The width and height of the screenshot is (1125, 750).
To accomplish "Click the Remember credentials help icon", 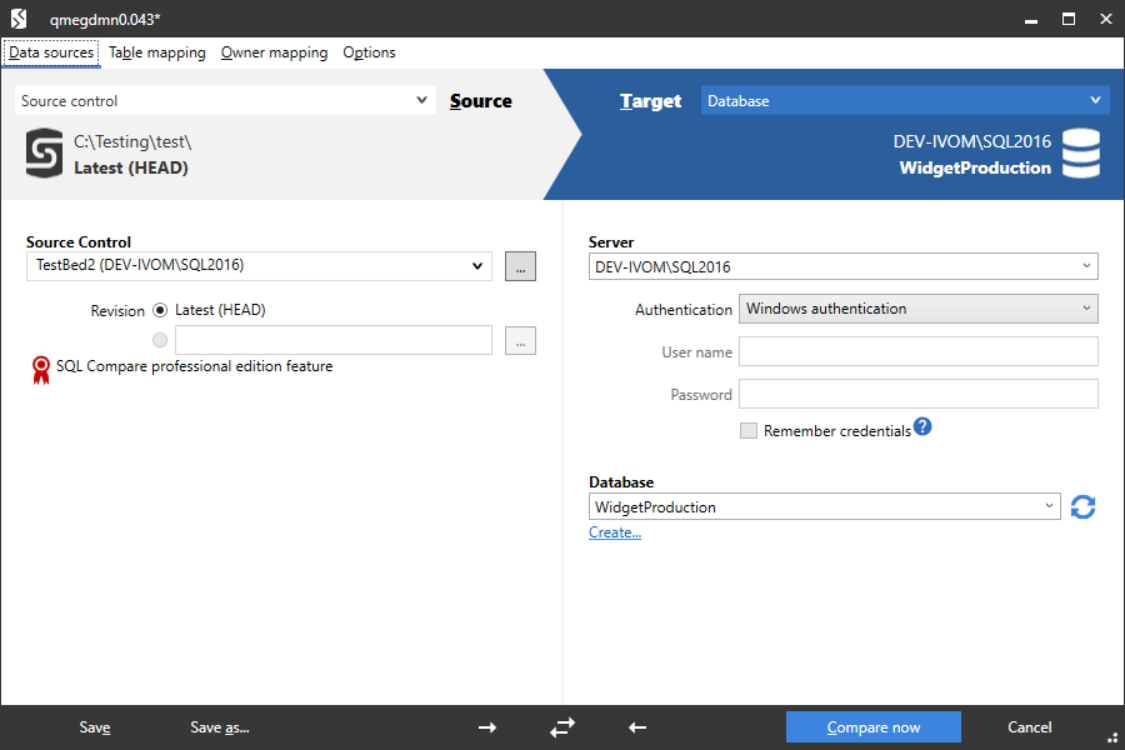I will (922, 427).
